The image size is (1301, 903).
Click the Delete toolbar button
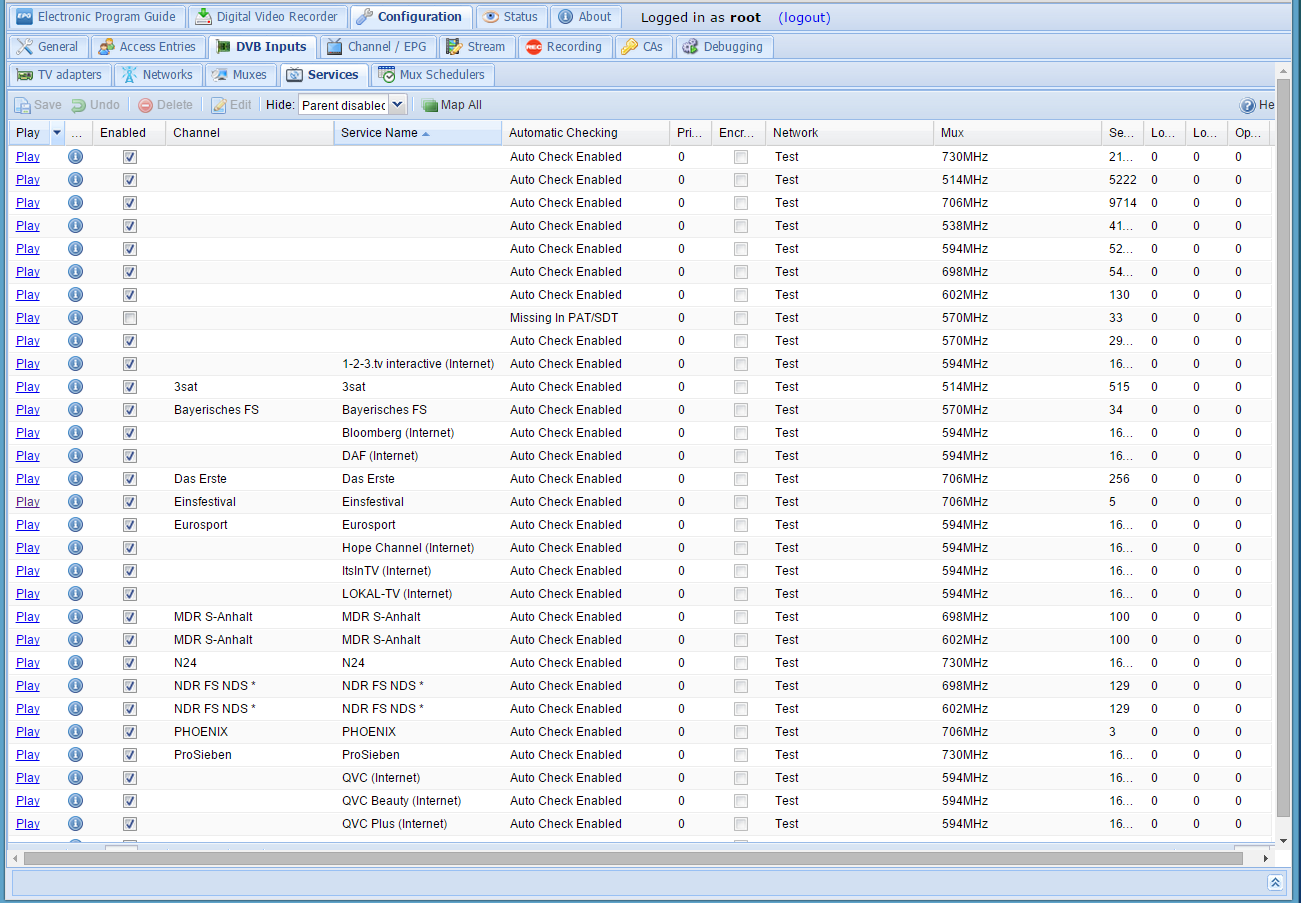click(x=165, y=105)
